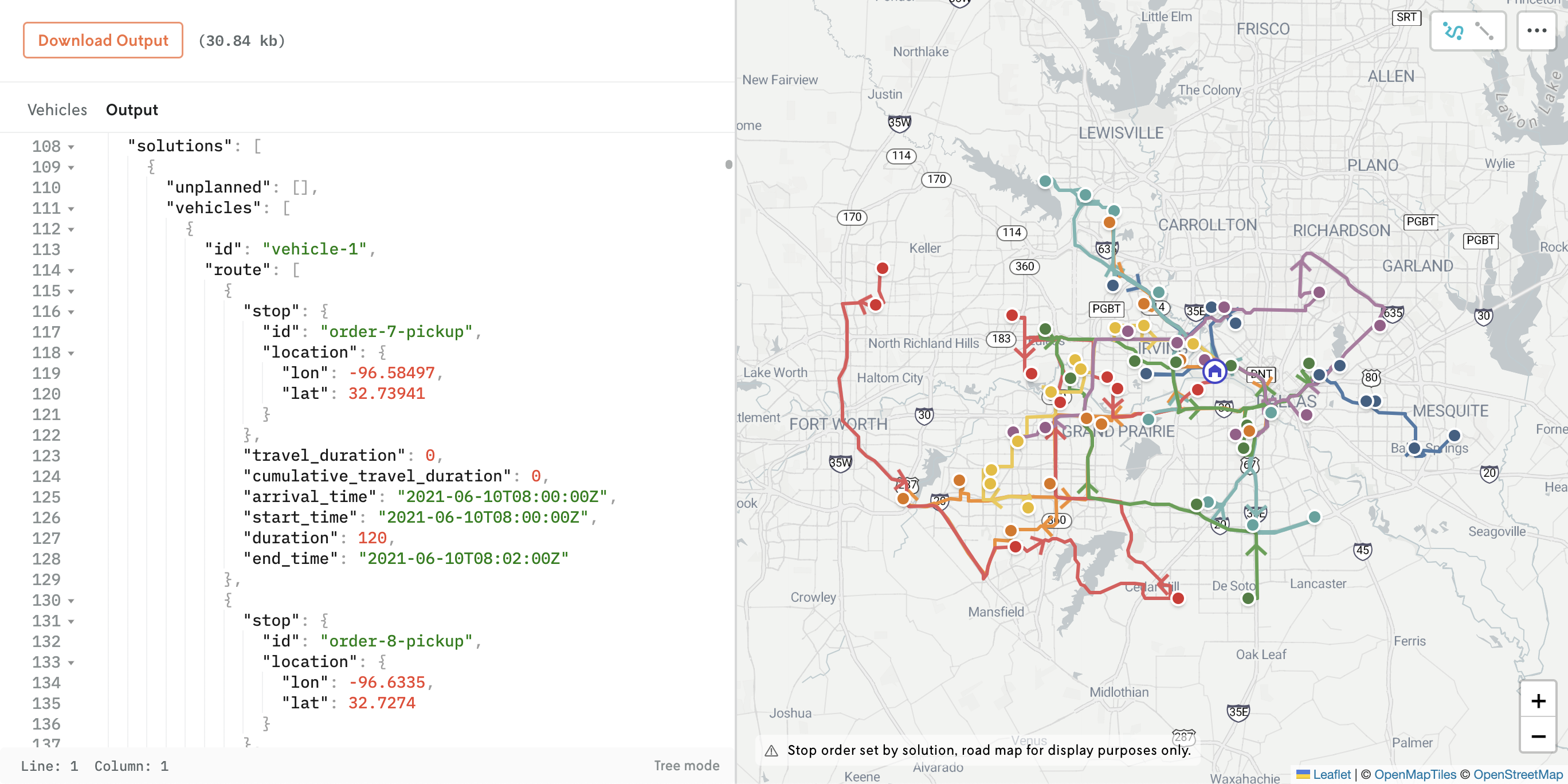Image resolution: width=1568 pixels, height=784 pixels.
Task: Click the lon value -96.6335
Action: (x=386, y=683)
